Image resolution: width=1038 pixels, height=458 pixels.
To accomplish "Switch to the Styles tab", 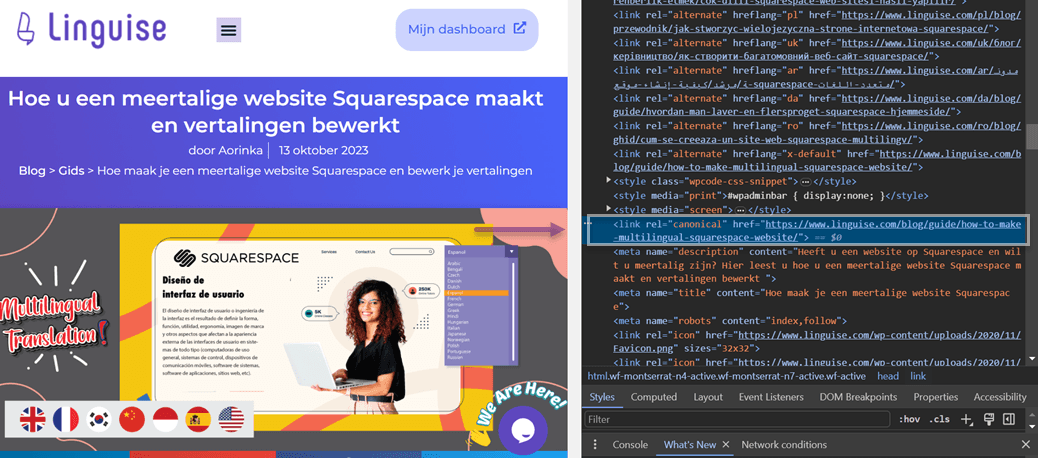I will [x=602, y=397].
